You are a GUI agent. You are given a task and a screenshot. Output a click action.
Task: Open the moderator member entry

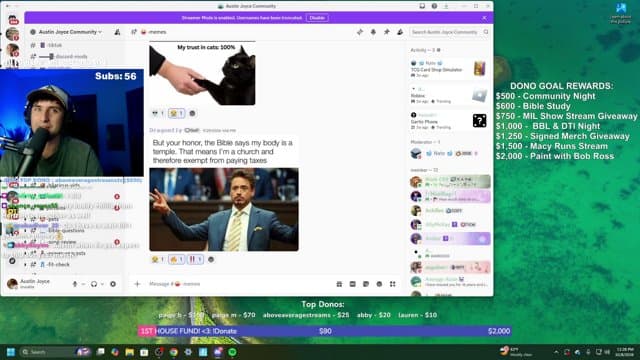(x=449, y=153)
